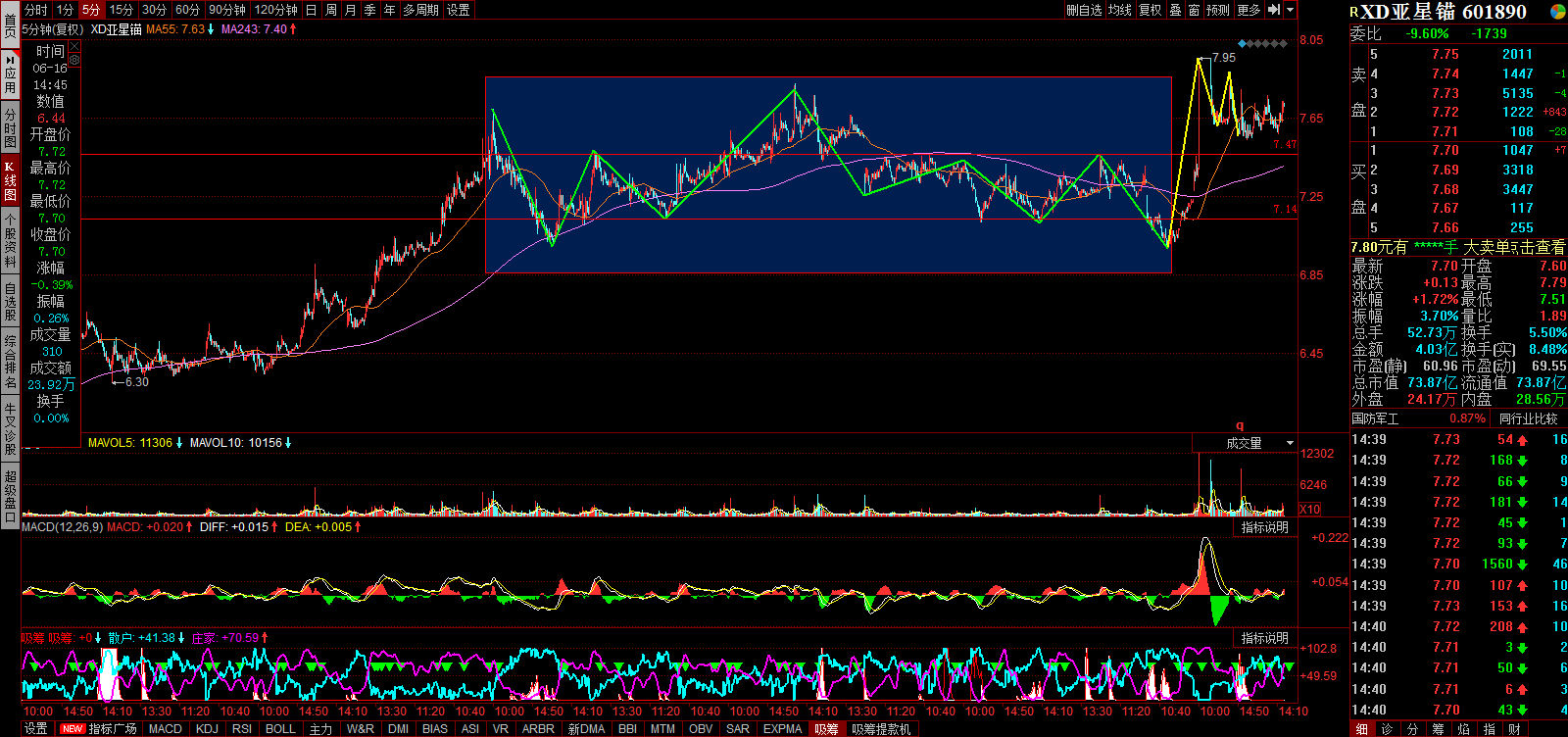The height and width of the screenshot is (737, 1568).
Task: Click the NEW 指标广场 icon button
Action: (98, 729)
